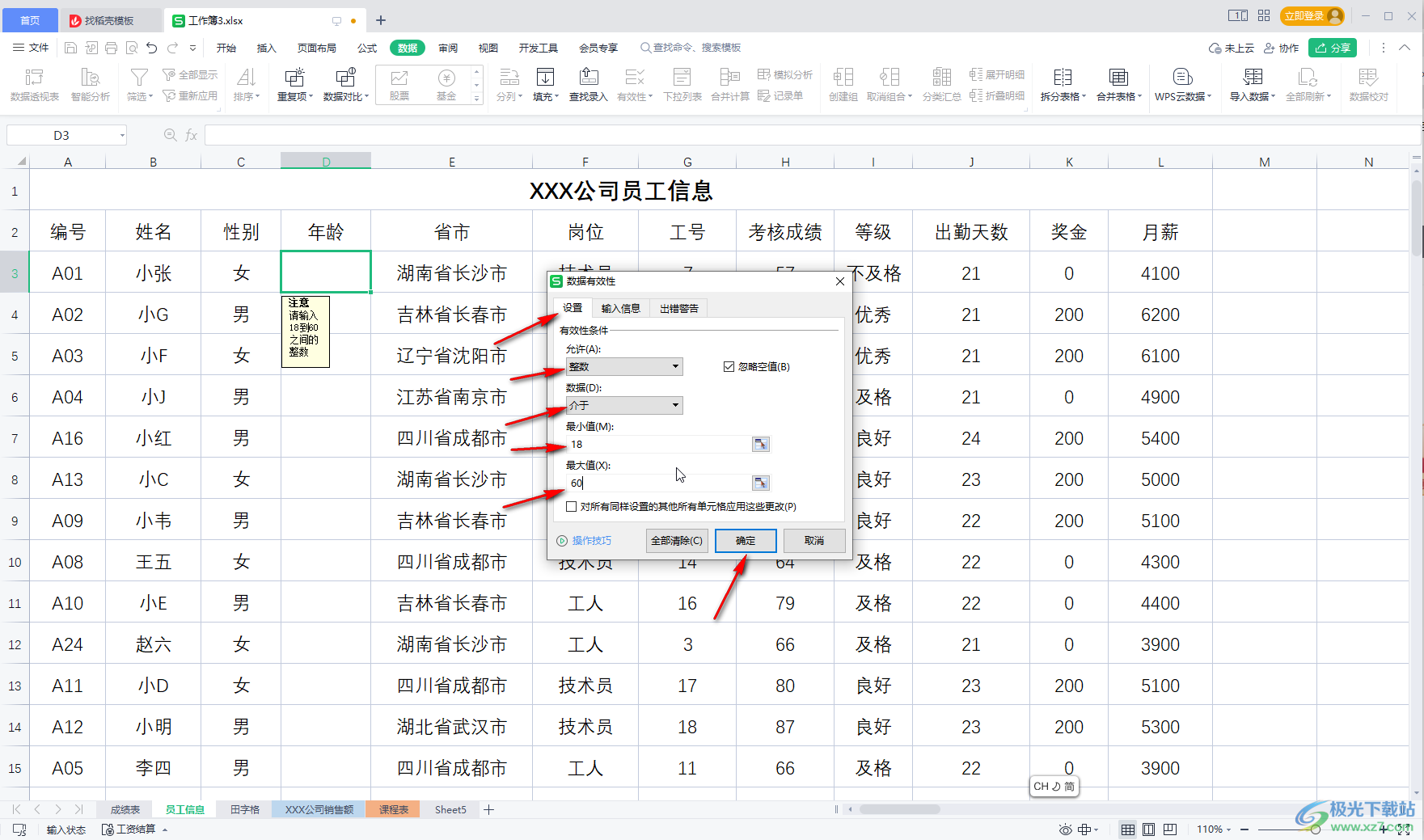Enable the 忽略空值 ignore blanks checkbox
Viewport: 1424px width, 840px height.
(x=729, y=366)
